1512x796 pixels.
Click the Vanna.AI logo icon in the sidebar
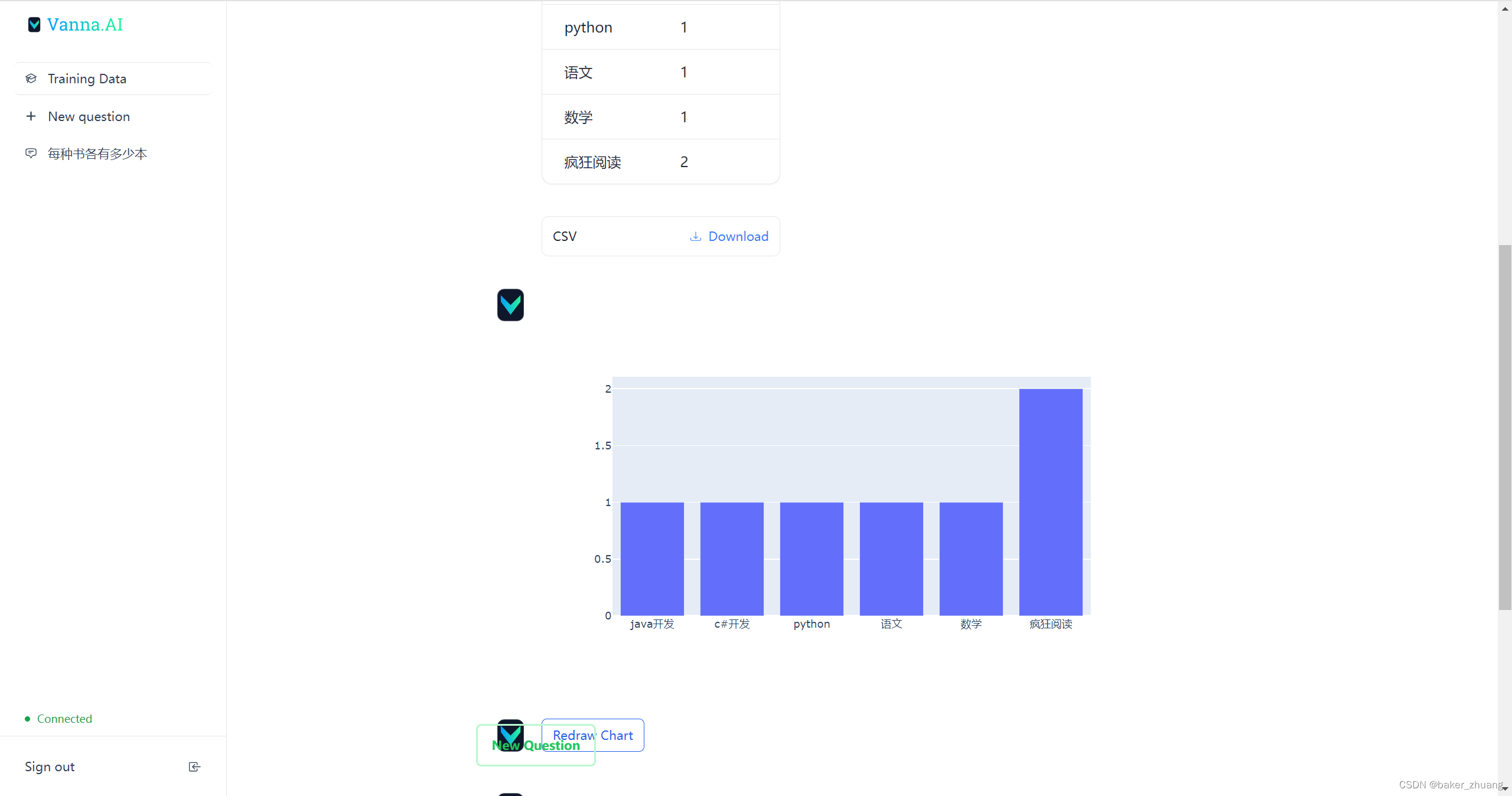(34, 24)
